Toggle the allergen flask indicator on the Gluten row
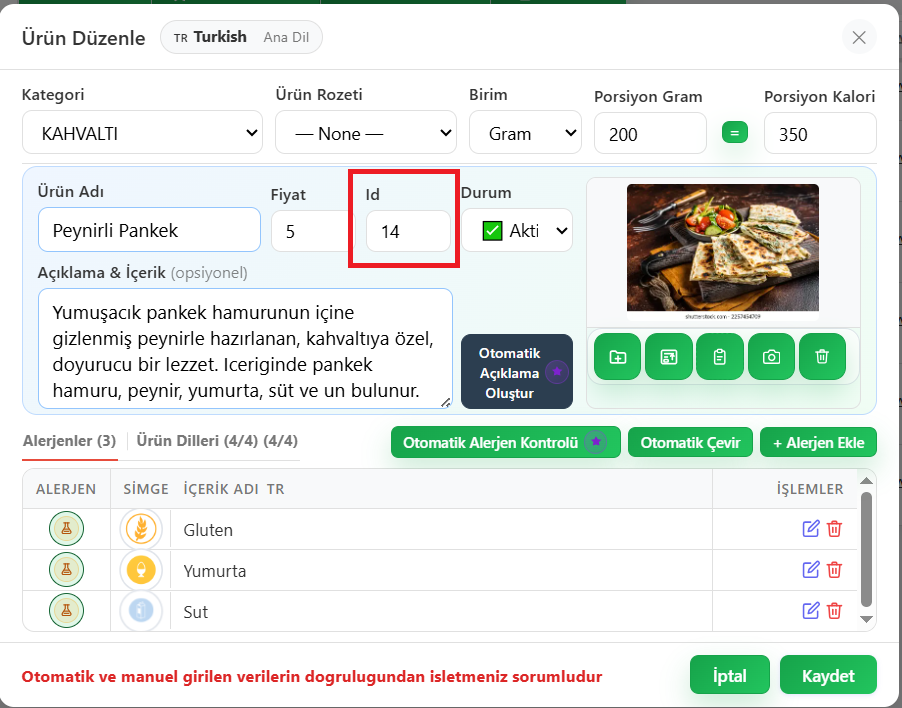The width and height of the screenshot is (902, 708). tap(66, 529)
